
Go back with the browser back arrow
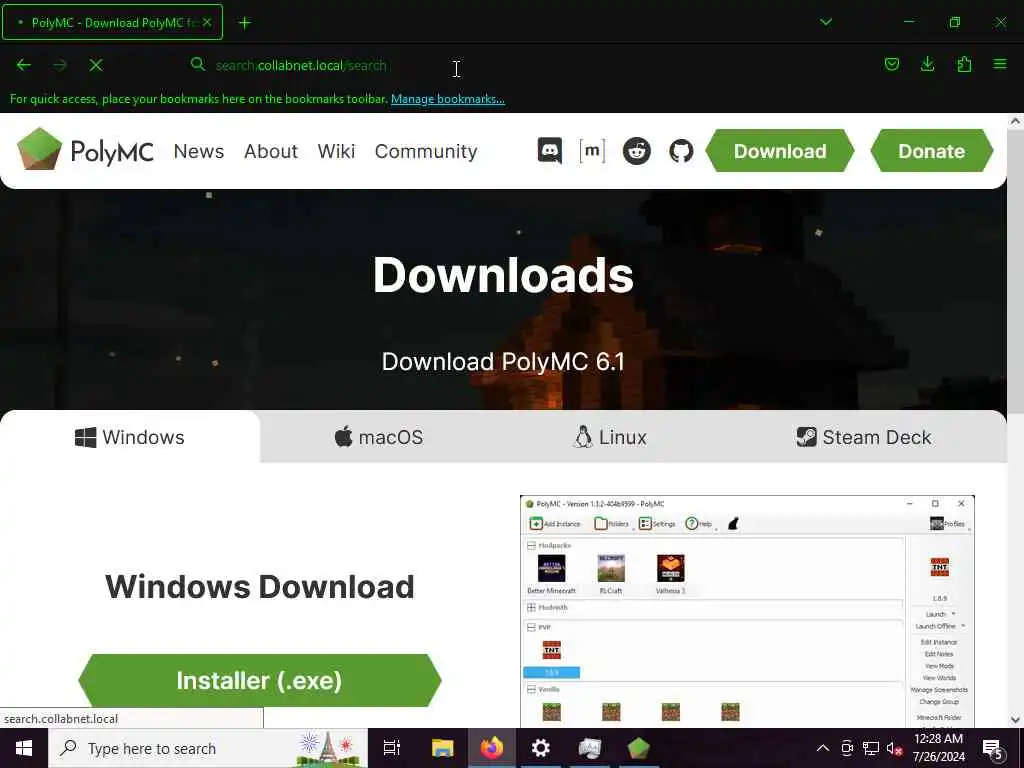pyautogui.click(x=24, y=65)
